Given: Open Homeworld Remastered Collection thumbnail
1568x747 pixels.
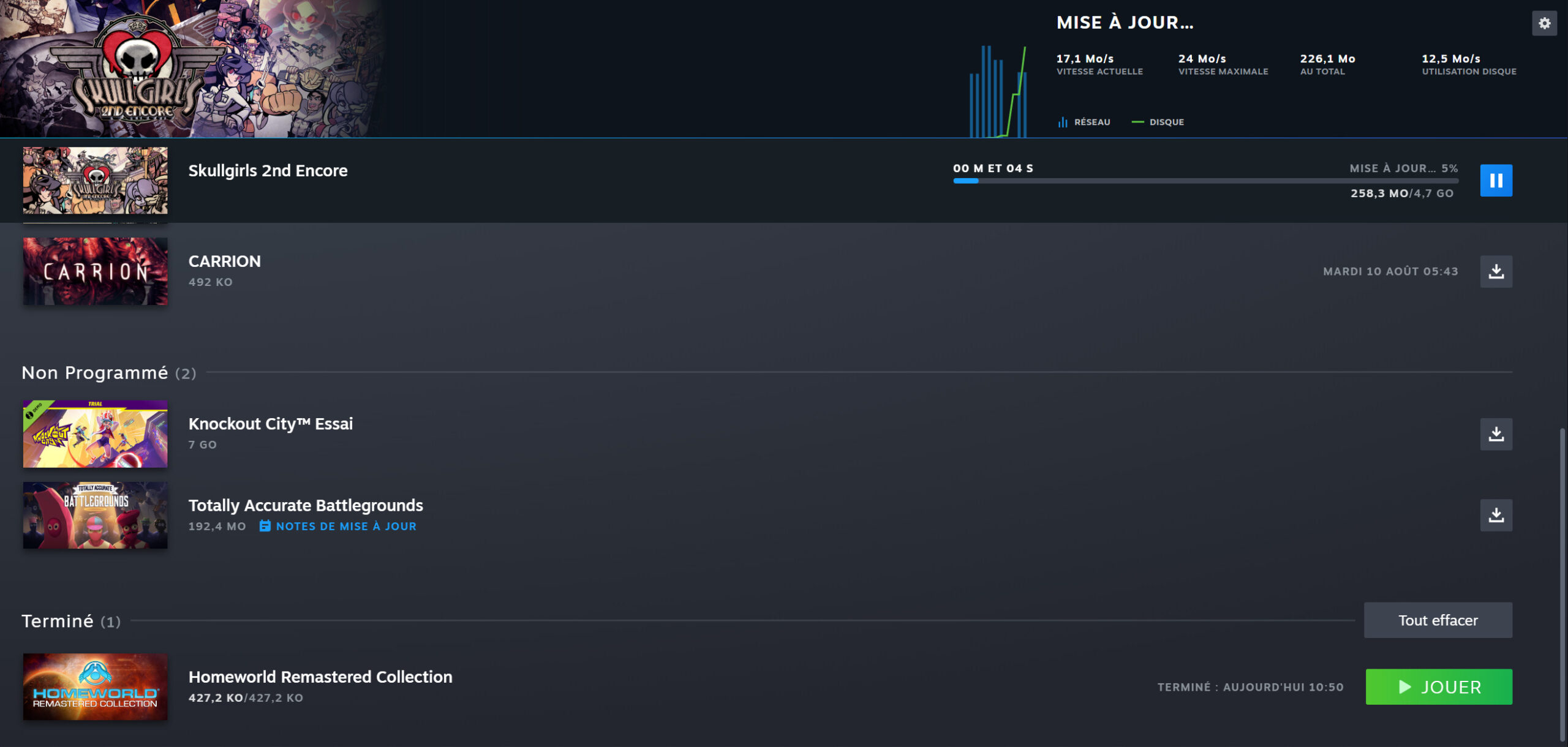Looking at the screenshot, I should 95,687.
